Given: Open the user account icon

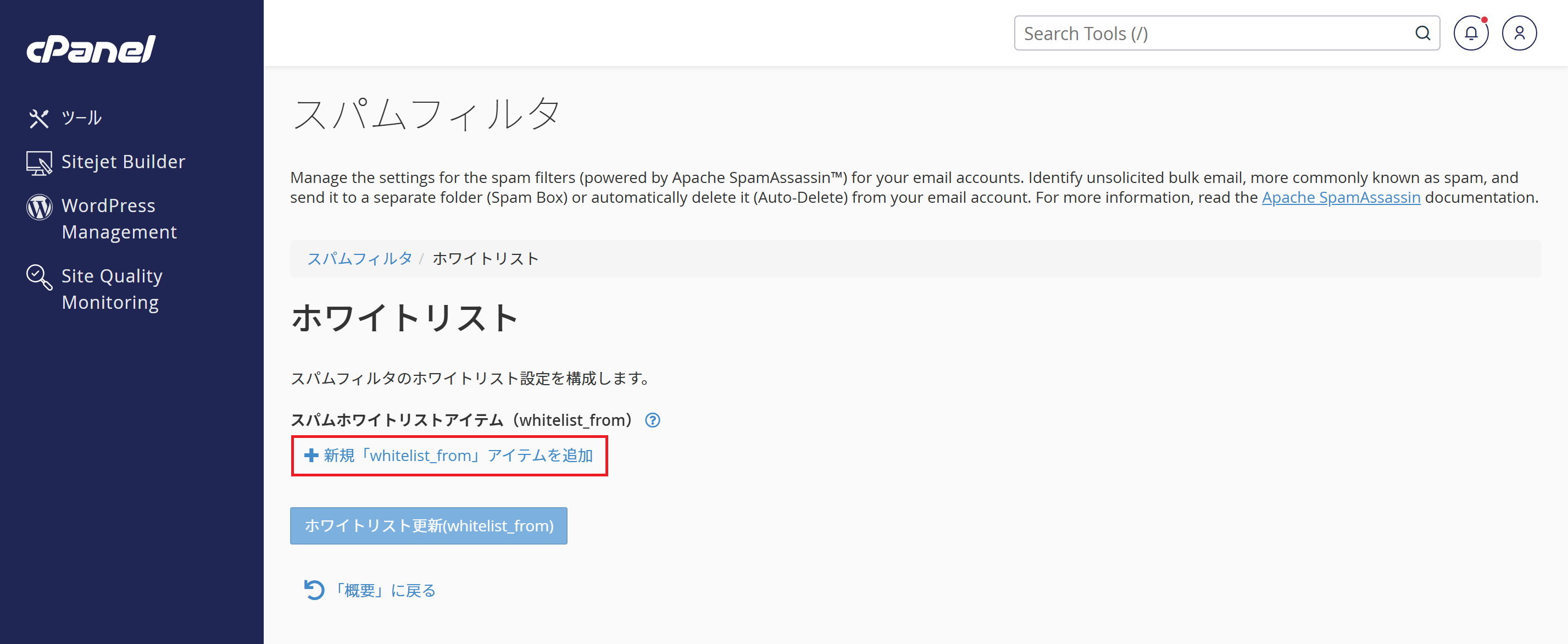Looking at the screenshot, I should [x=1519, y=34].
